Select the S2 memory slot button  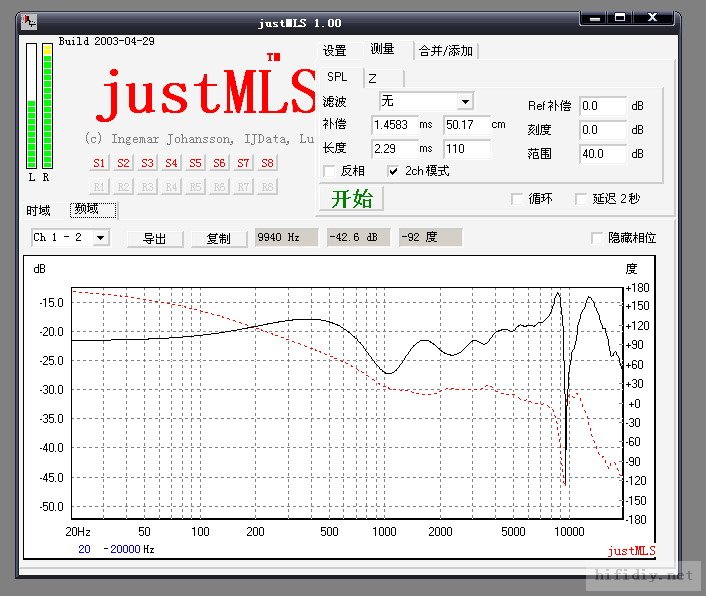pos(123,163)
